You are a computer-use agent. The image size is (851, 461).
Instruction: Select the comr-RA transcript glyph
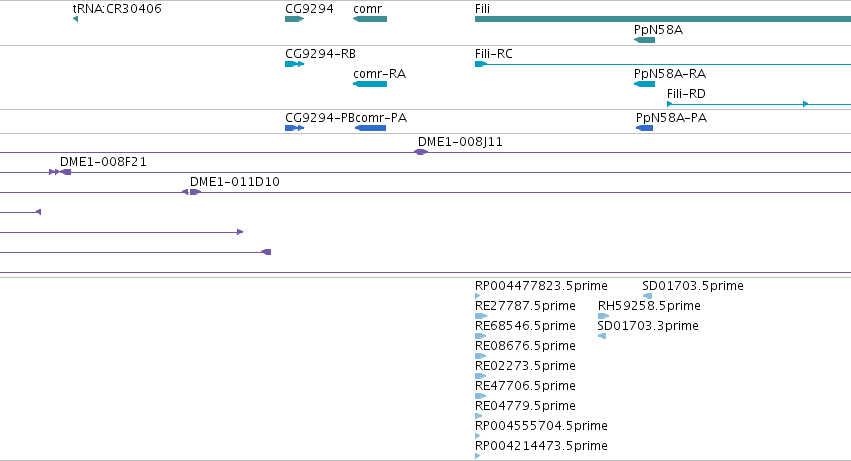370,84
